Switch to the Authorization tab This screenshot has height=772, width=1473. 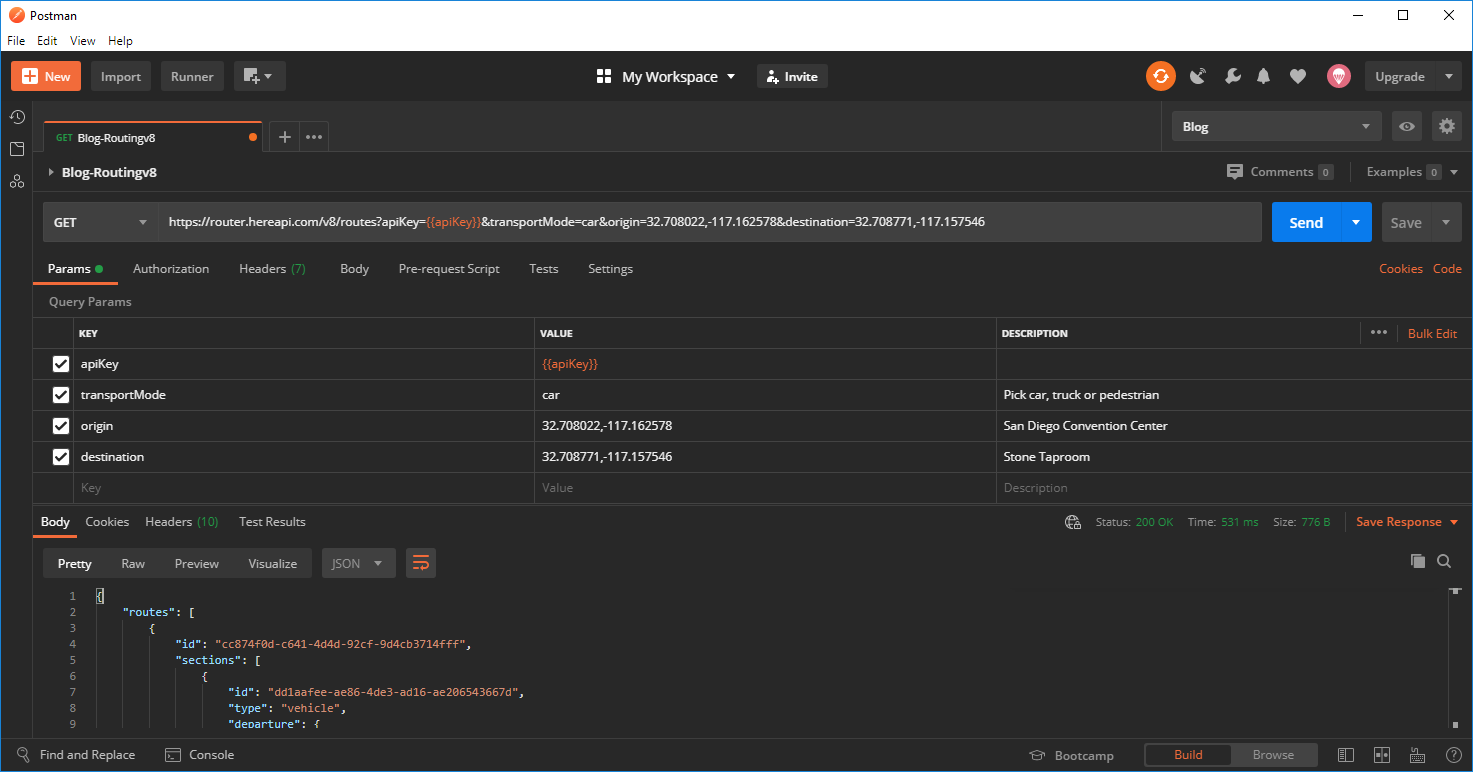point(171,269)
